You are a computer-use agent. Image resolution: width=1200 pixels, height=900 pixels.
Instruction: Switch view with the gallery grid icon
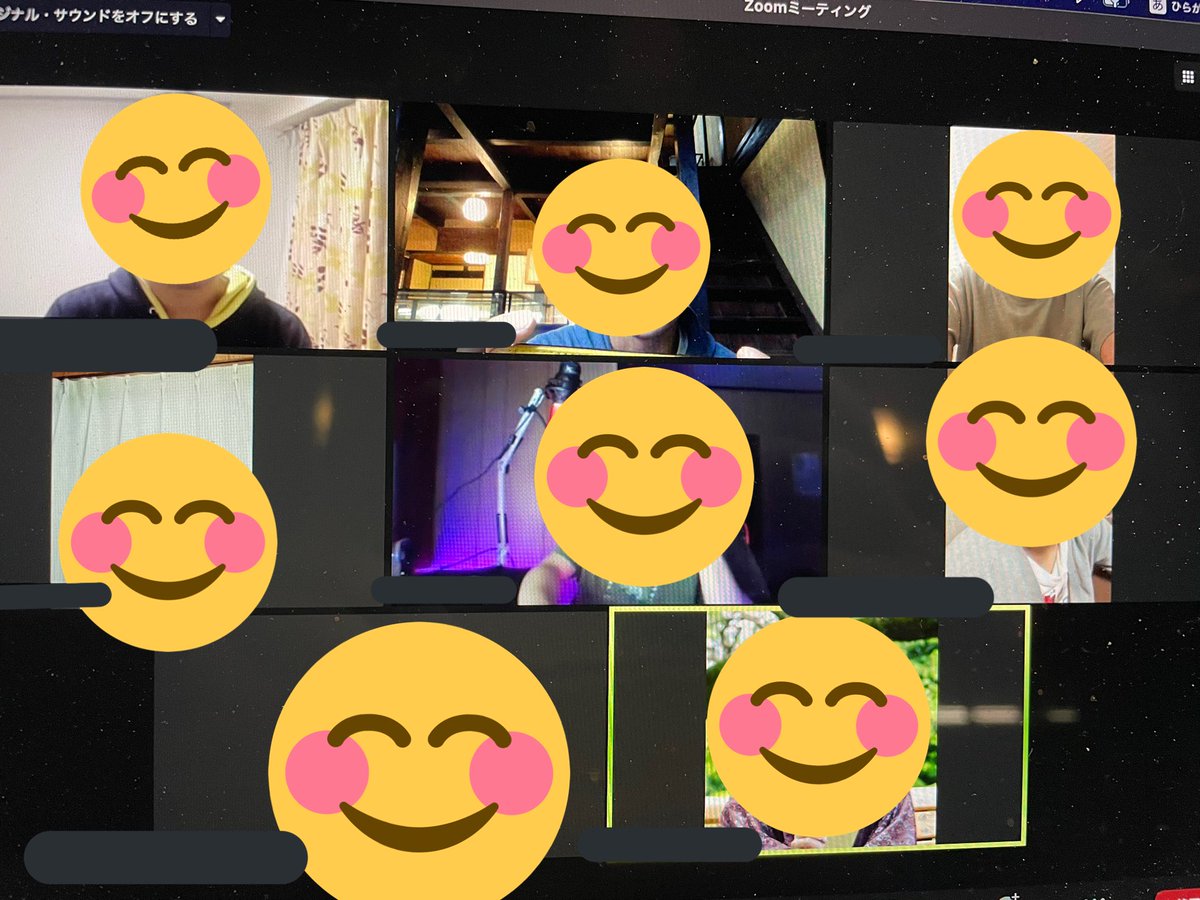point(1188,77)
